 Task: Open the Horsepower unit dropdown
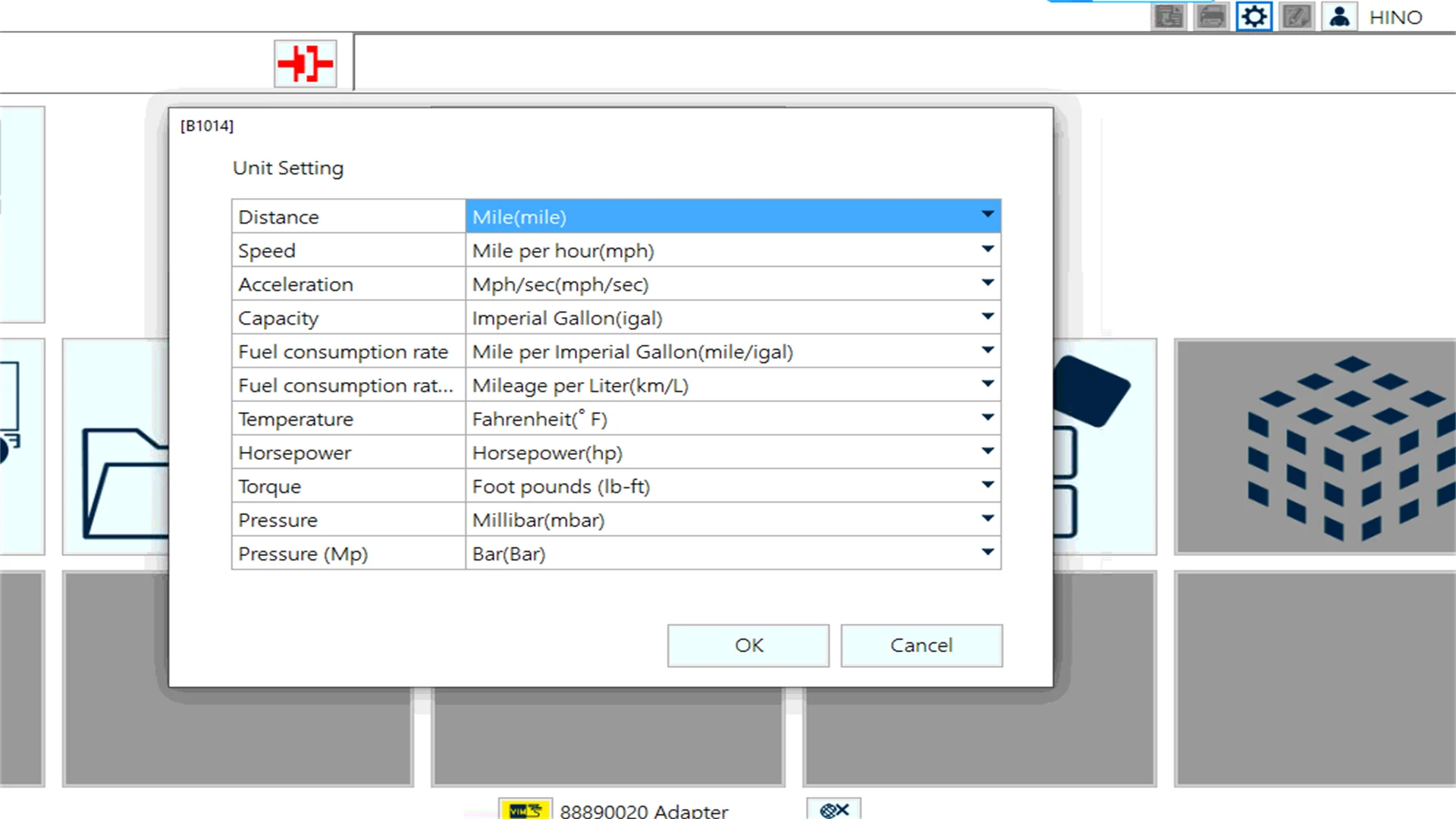733,452
